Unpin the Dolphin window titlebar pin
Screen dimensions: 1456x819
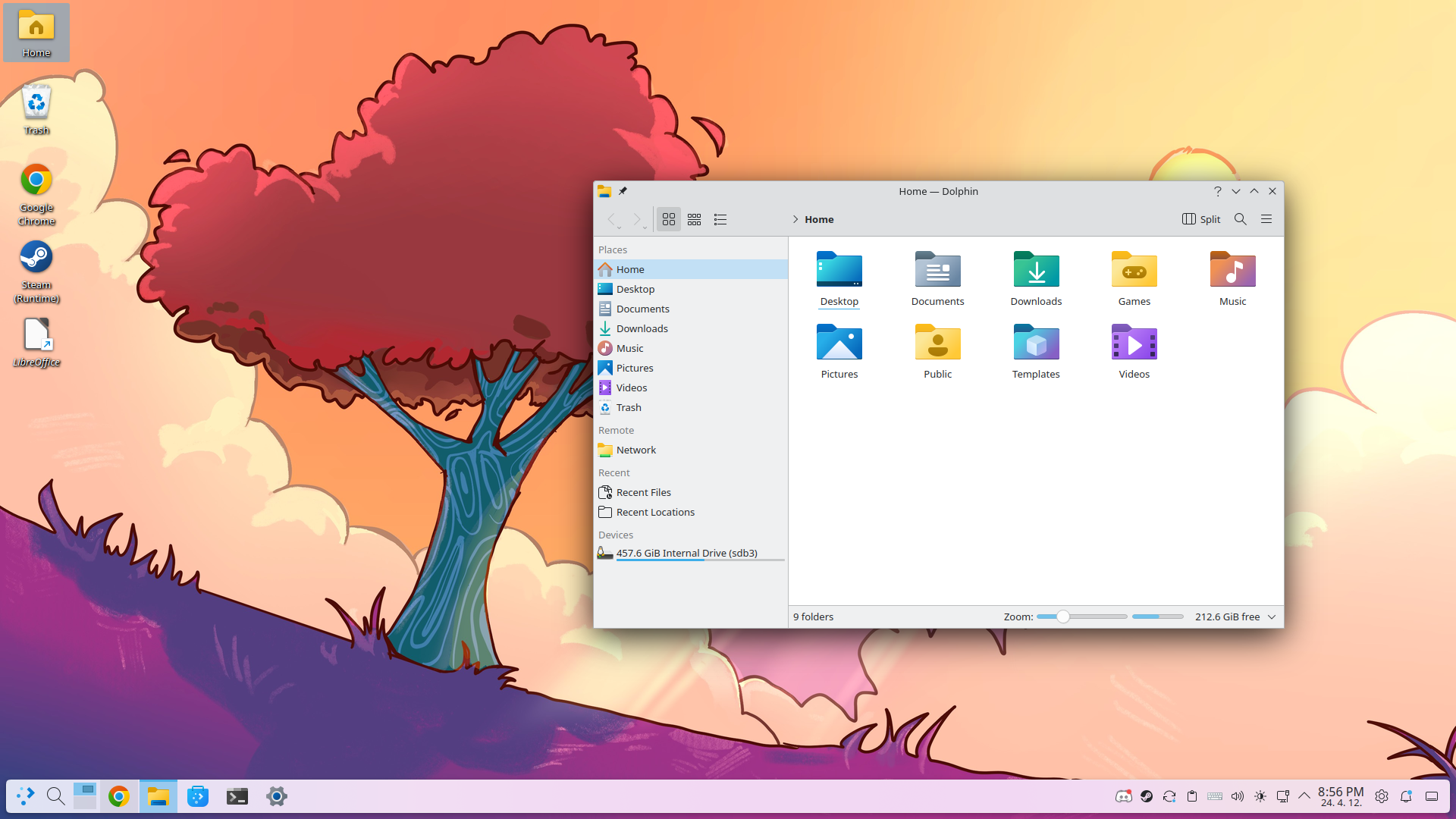coord(623,191)
